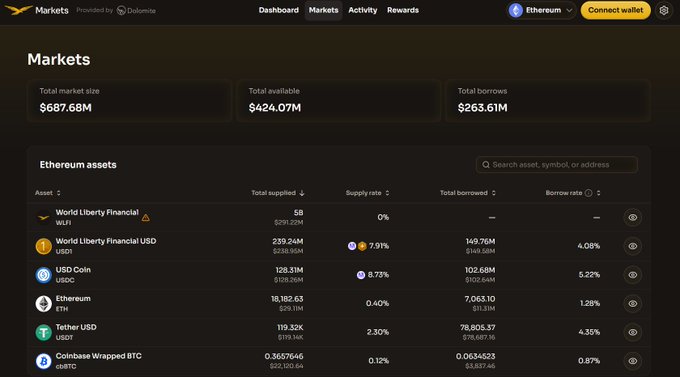
Task: Select the Markets tab
Action: [324, 10]
